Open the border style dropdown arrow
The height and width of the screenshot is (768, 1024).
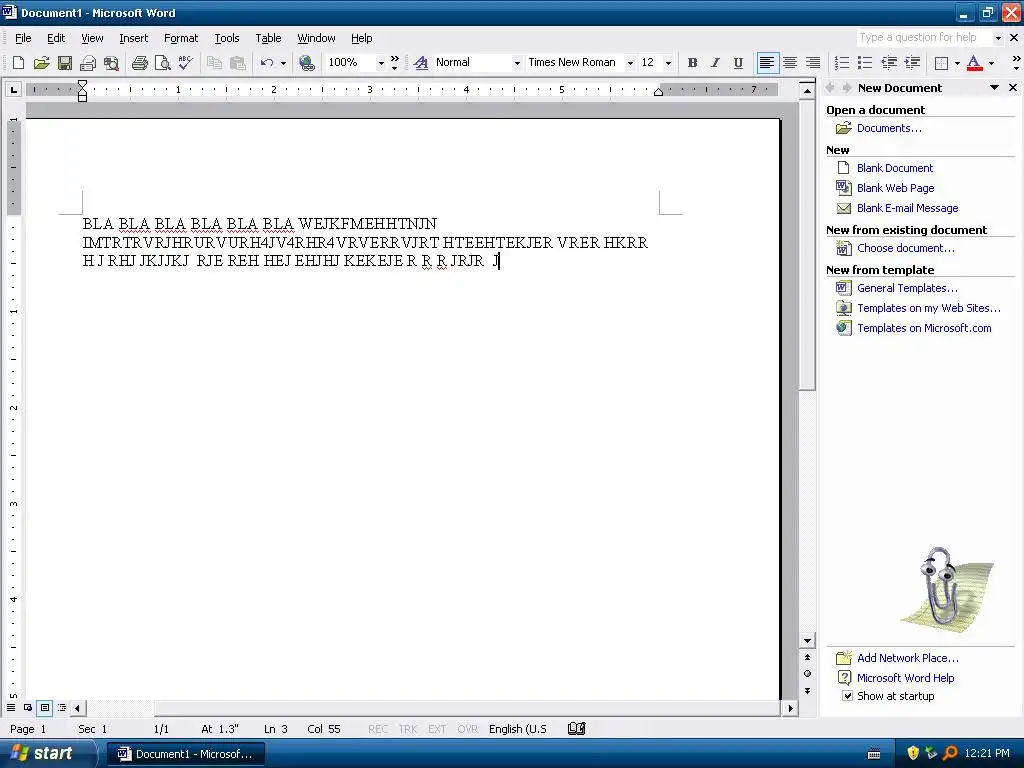[x=957, y=63]
